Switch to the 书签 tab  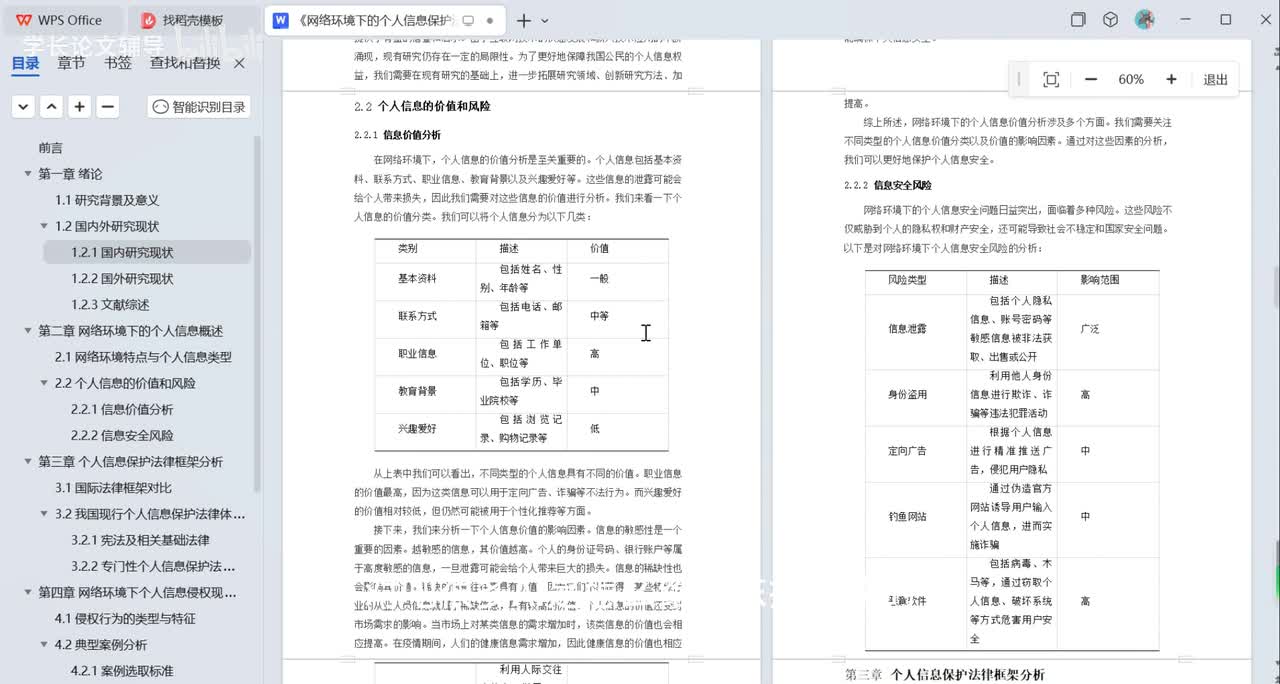pos(118,63)
